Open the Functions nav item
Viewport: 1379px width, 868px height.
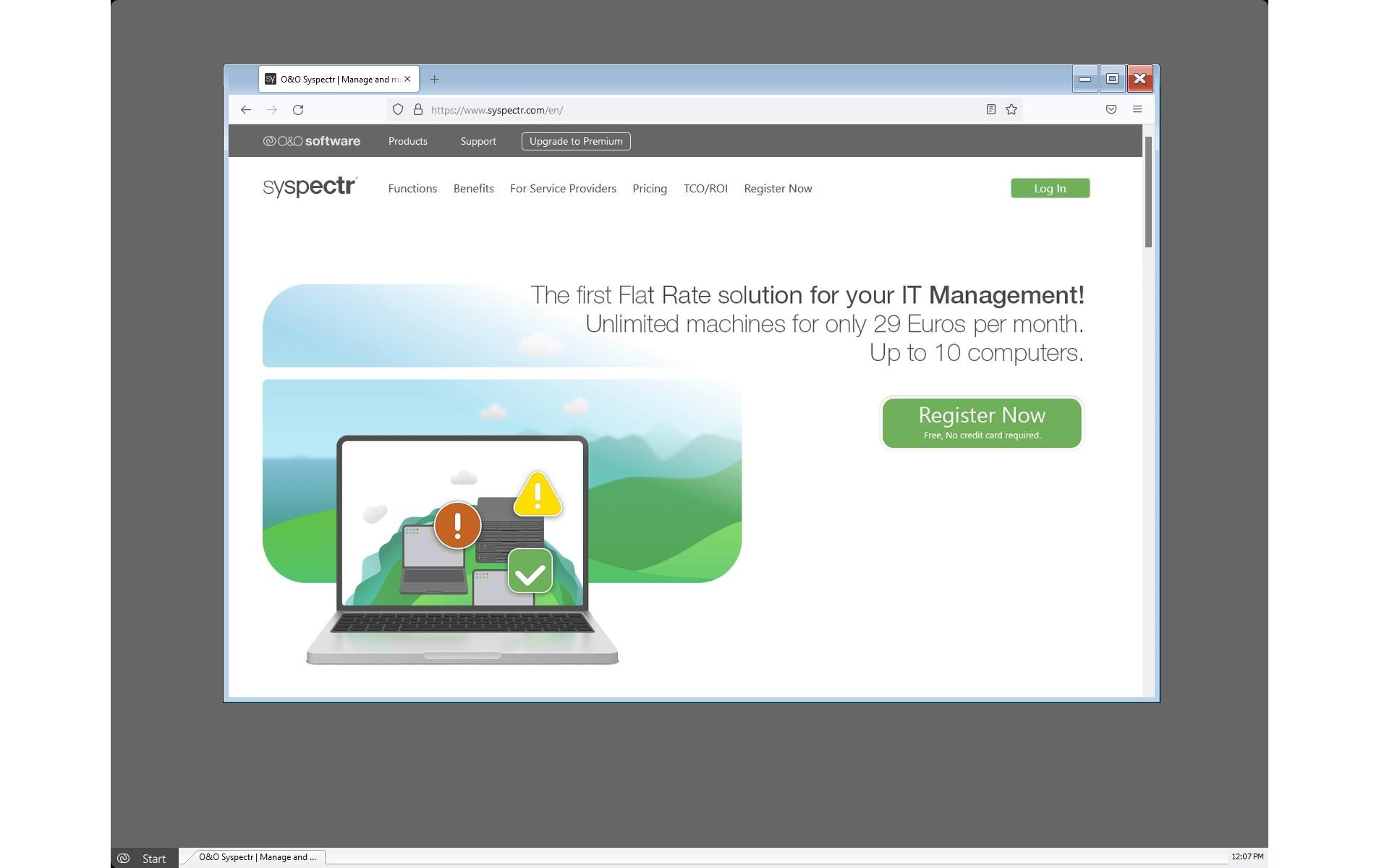412,188
